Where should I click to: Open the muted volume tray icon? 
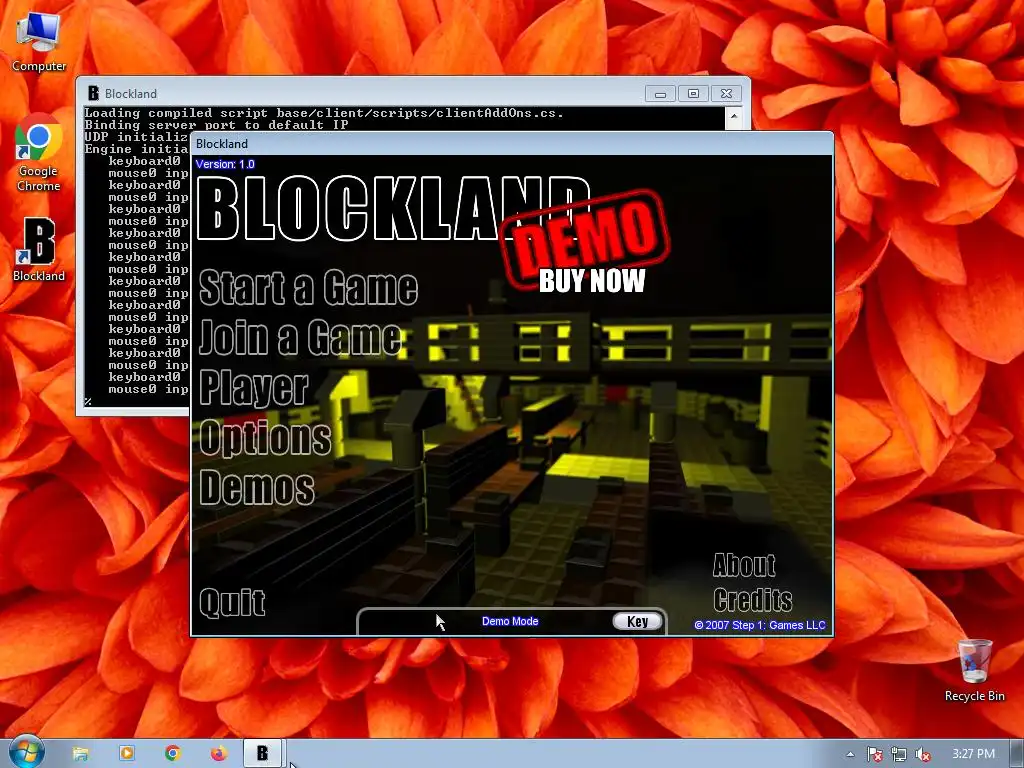pos(923,754)
